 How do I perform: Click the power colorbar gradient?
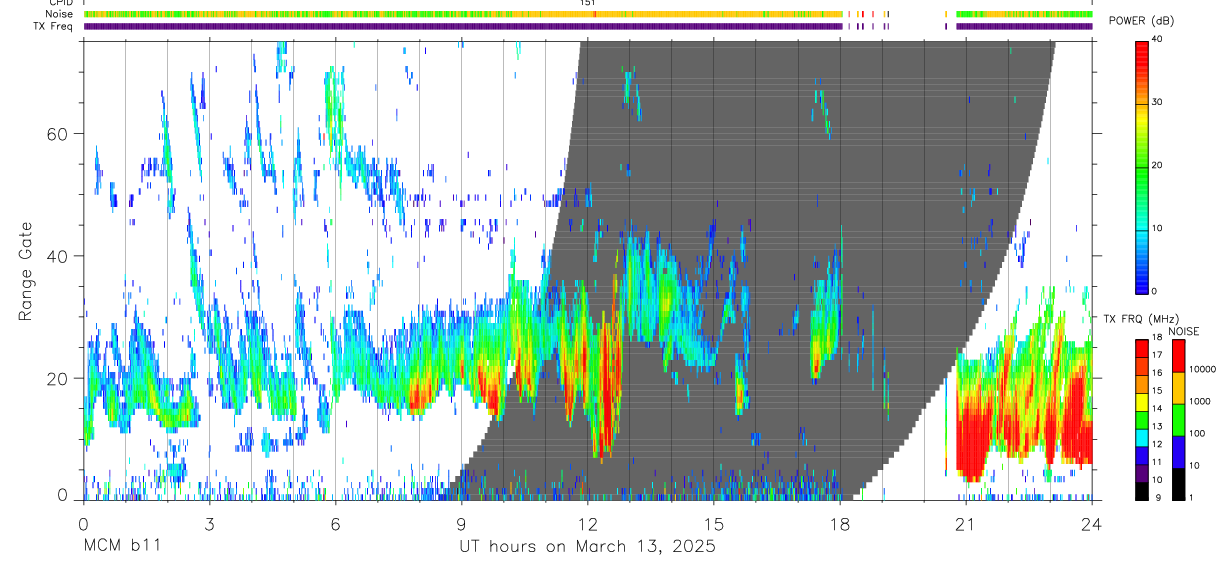pos(1143,166)
